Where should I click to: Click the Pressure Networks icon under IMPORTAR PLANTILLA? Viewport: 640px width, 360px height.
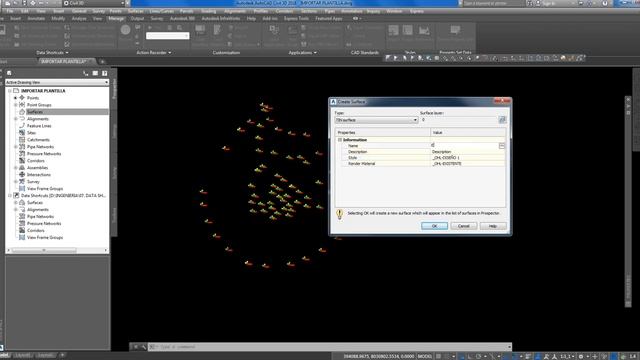[x=22, y=153]
